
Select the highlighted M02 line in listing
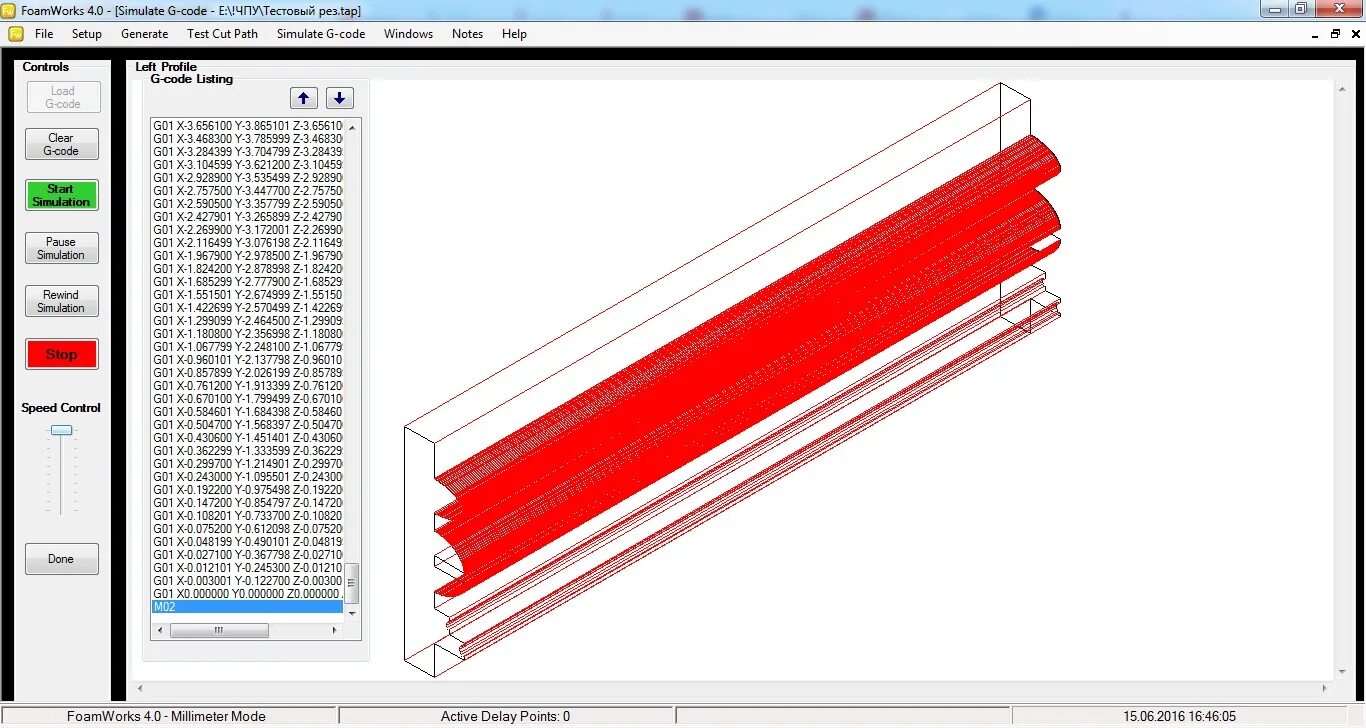tap(247, 607)
